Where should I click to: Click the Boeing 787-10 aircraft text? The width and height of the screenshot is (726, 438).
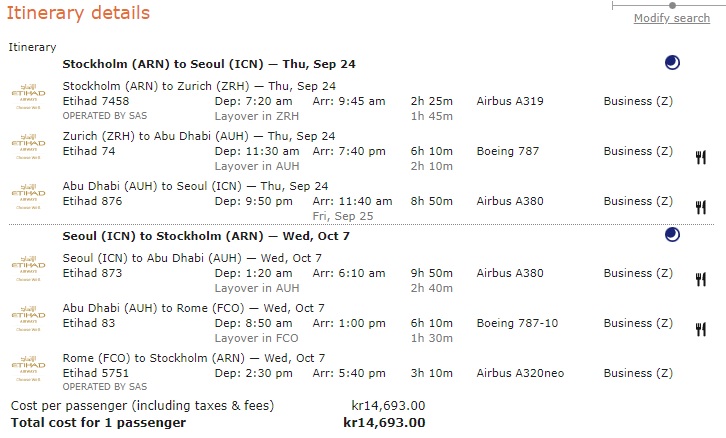[x=517, y=323]
